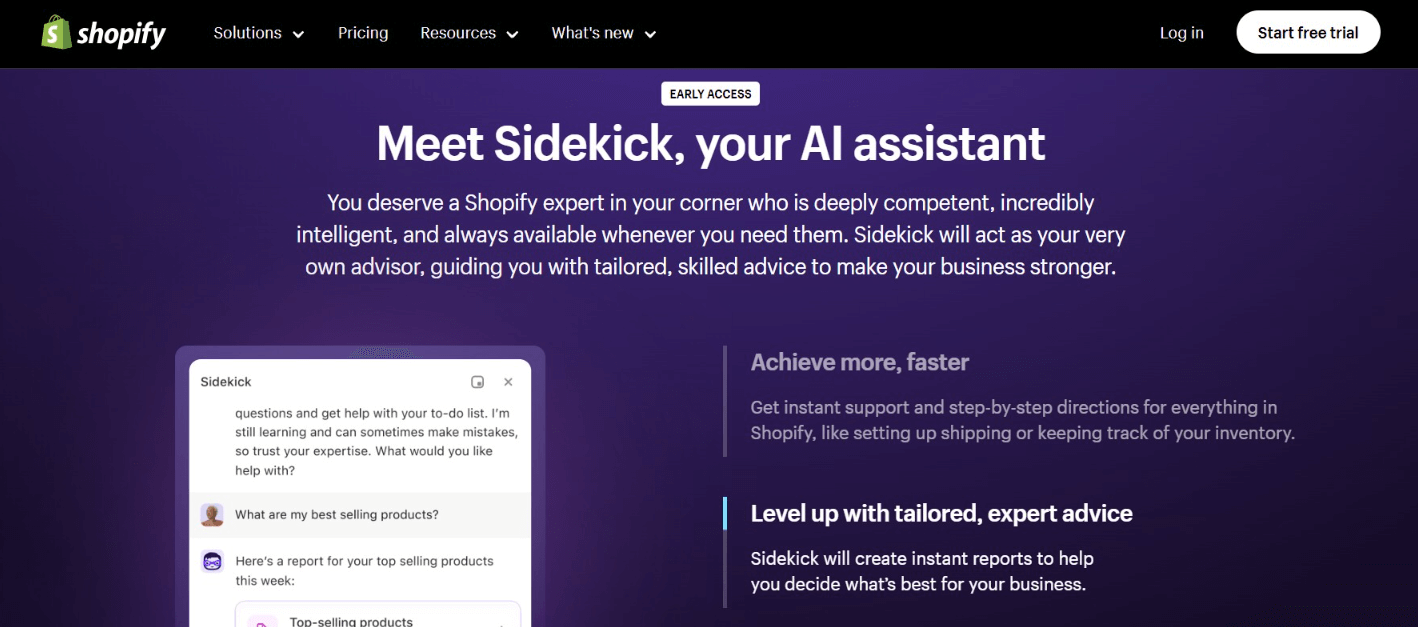Close the Sidekick chat panel

tap(508, 382)
